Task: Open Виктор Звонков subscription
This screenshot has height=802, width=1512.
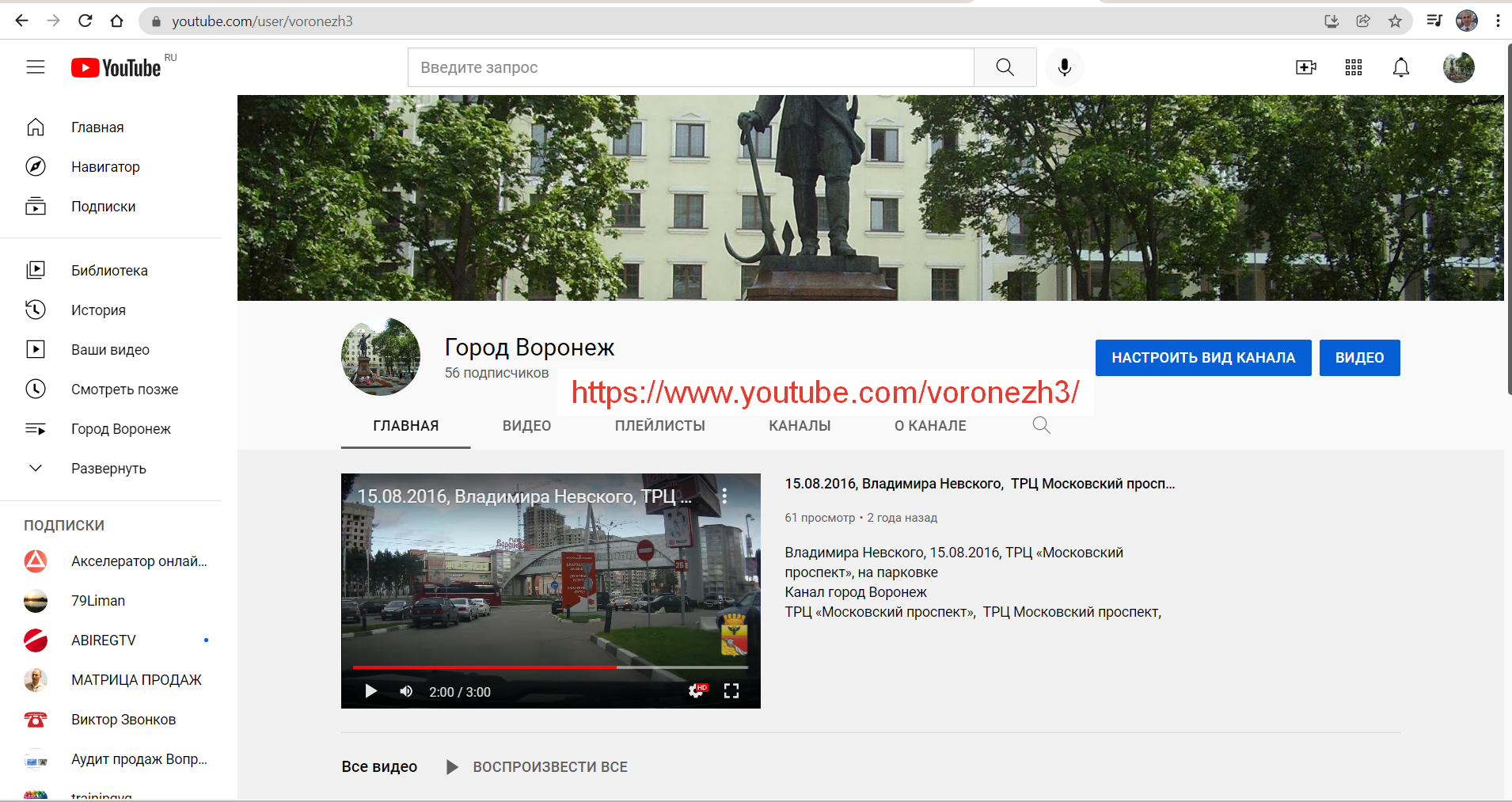Action: coord(111,719)
